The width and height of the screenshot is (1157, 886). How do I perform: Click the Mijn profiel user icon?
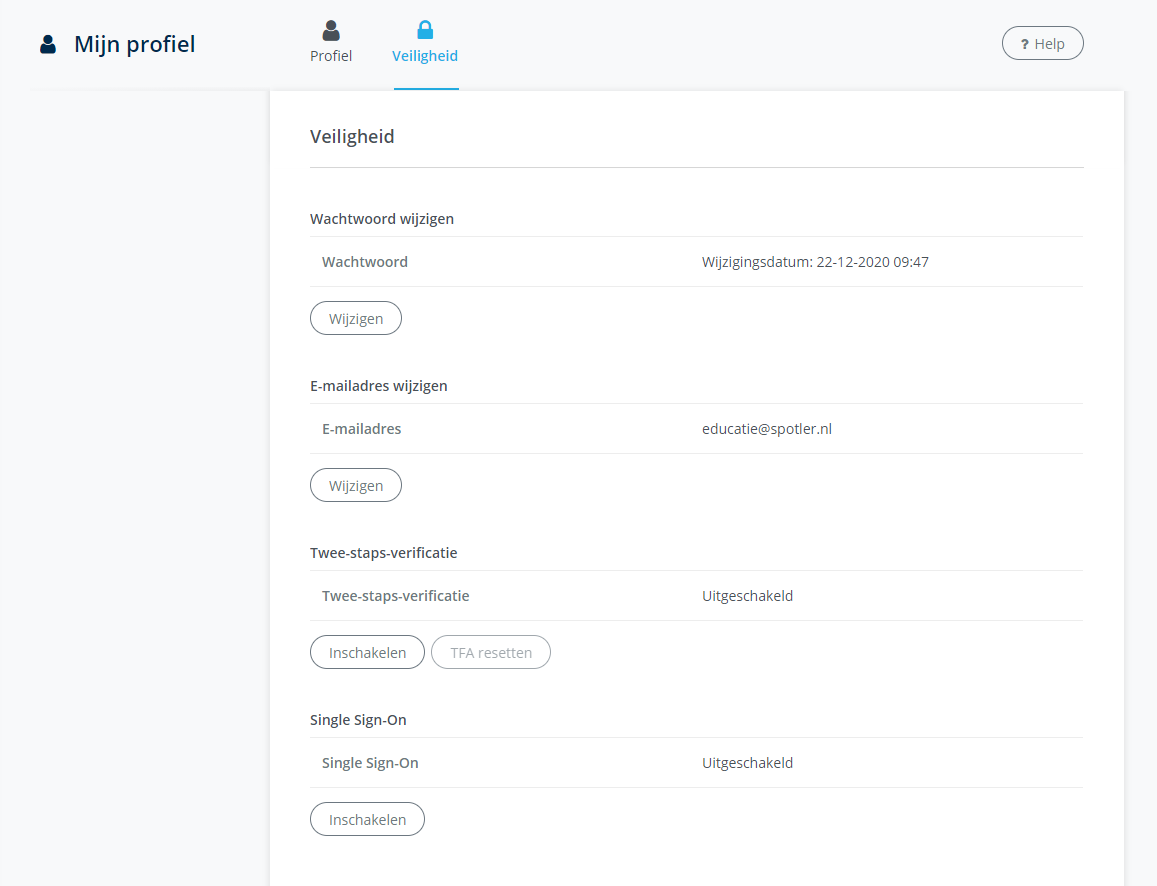pos(48,44)
